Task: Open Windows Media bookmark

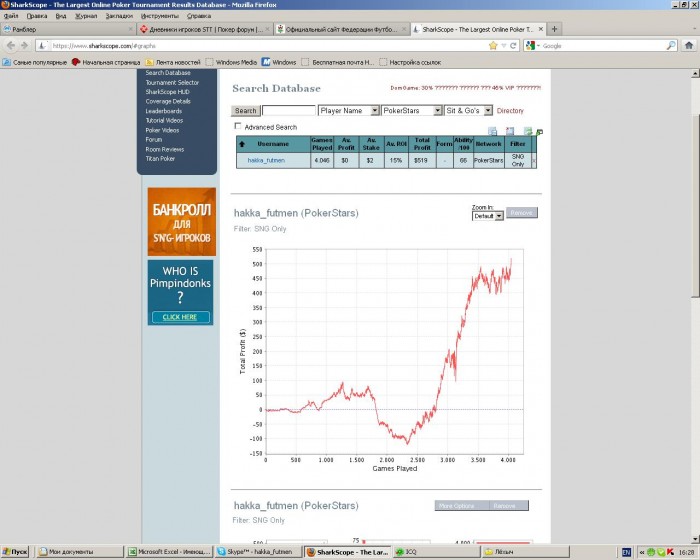Action: 231,62
